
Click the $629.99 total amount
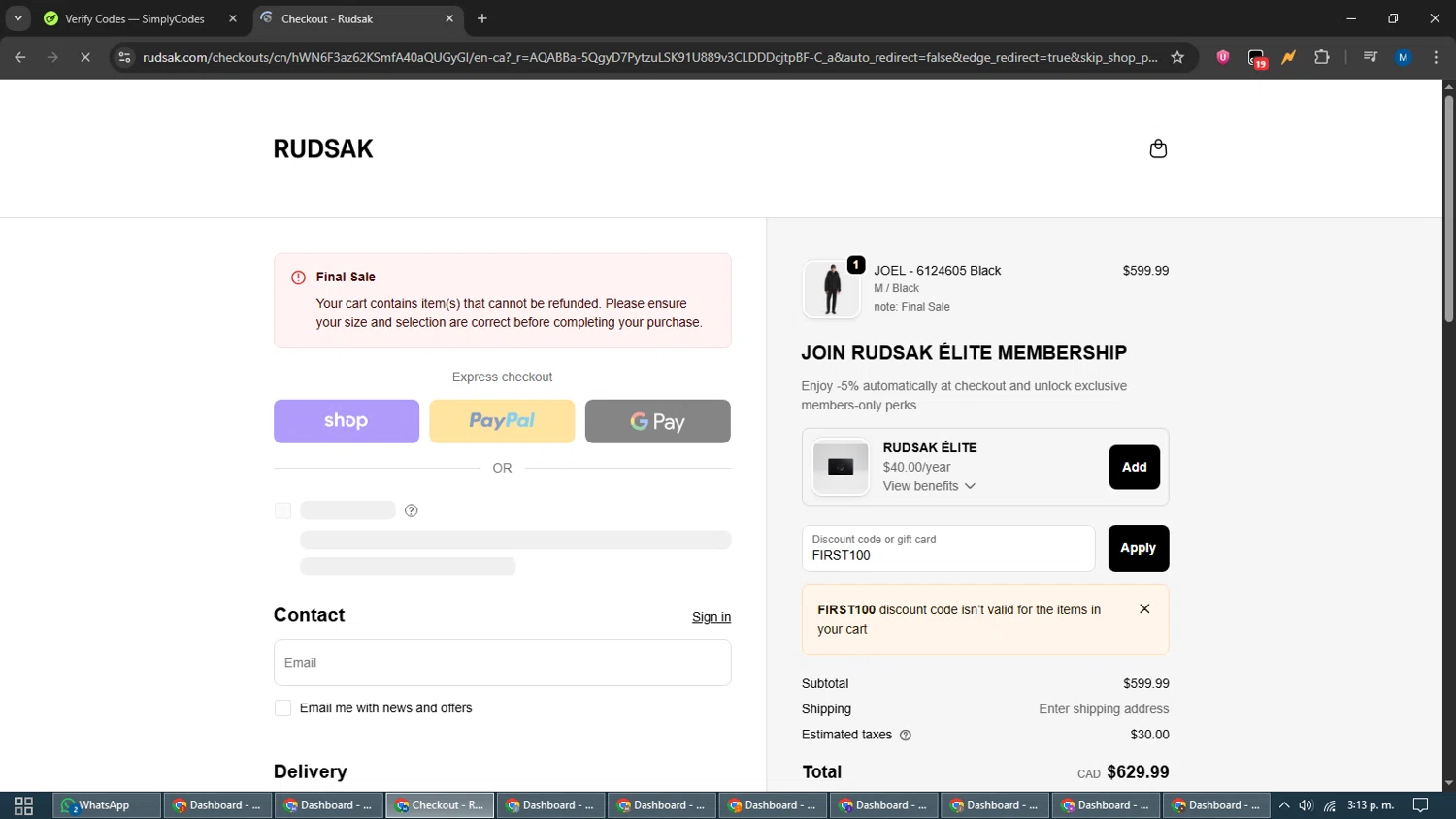[1138, 772]
